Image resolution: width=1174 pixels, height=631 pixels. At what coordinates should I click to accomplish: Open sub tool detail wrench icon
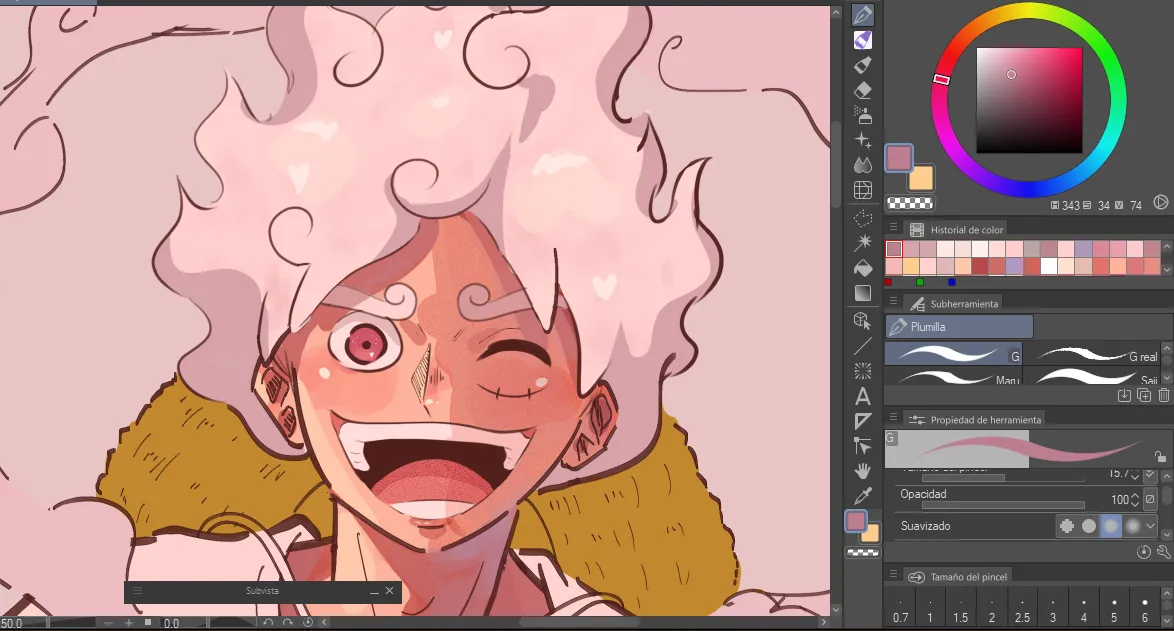(1164, 552)
